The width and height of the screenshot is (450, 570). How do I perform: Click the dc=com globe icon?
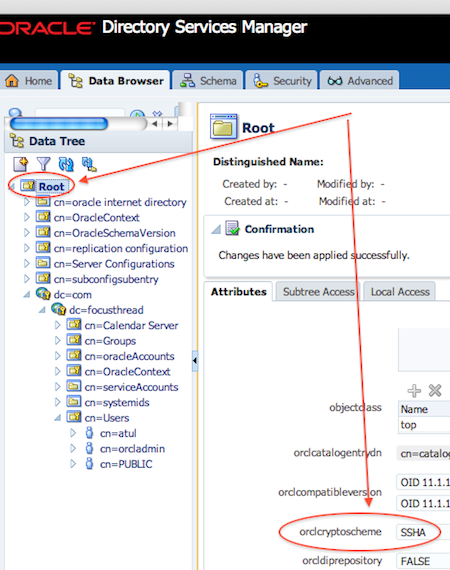click(43, 294)
